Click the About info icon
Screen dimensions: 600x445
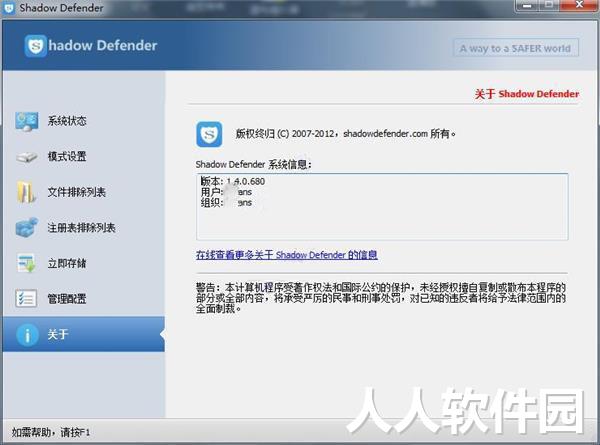tap(27, 335)
